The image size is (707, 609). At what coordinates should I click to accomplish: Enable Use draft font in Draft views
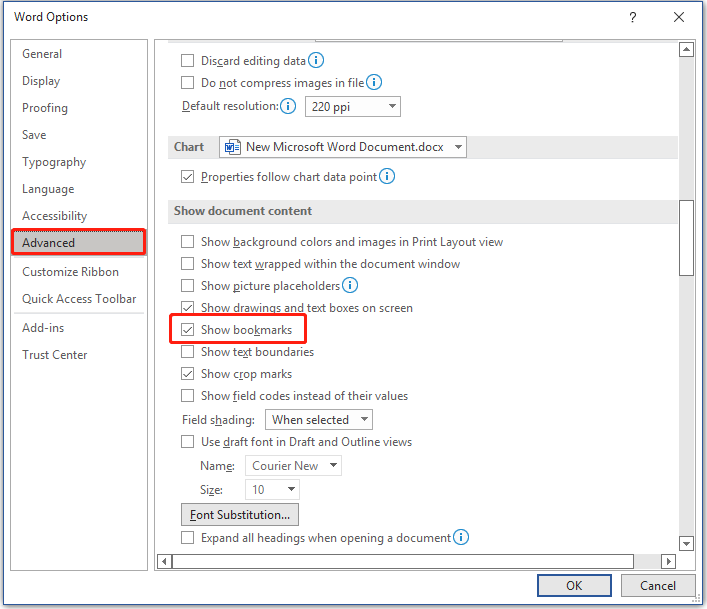(x=188, y=441)
